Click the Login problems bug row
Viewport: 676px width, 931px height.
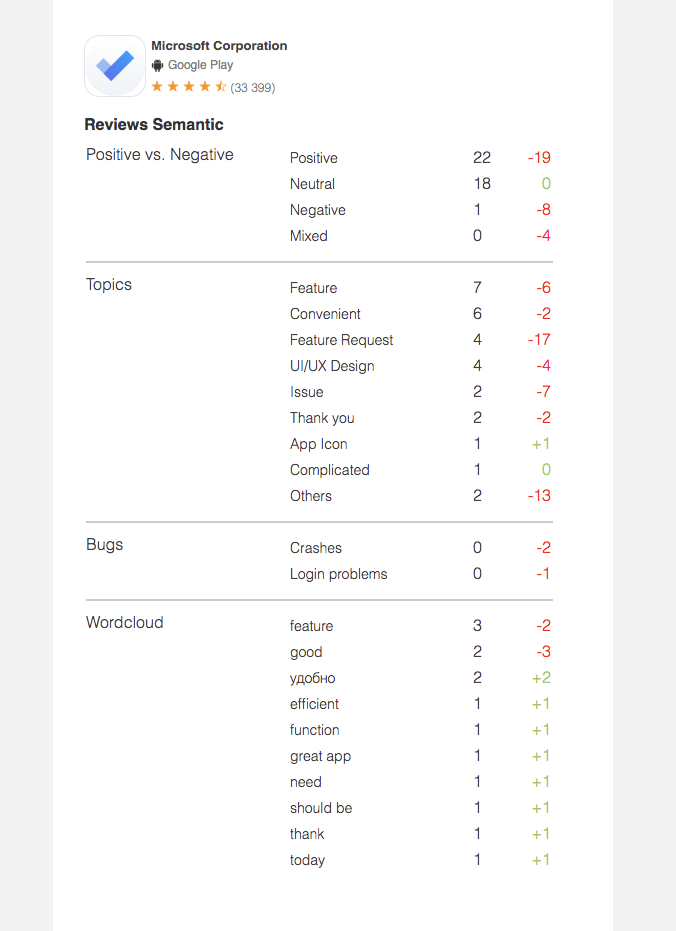tap(338, 574)
